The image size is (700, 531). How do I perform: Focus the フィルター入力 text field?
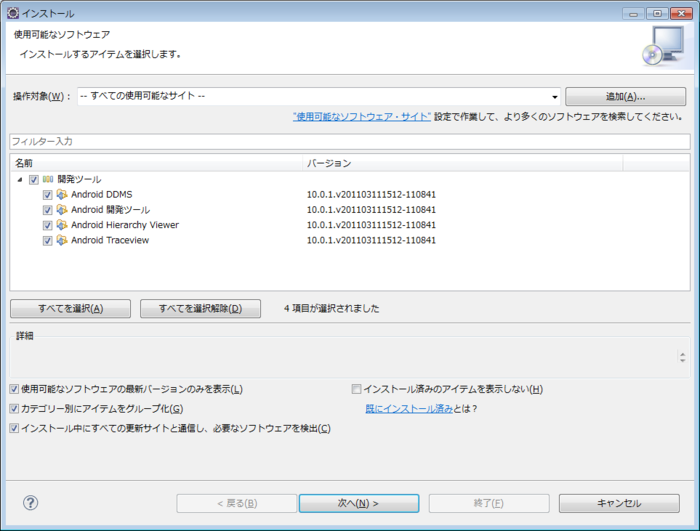(350, 142)
